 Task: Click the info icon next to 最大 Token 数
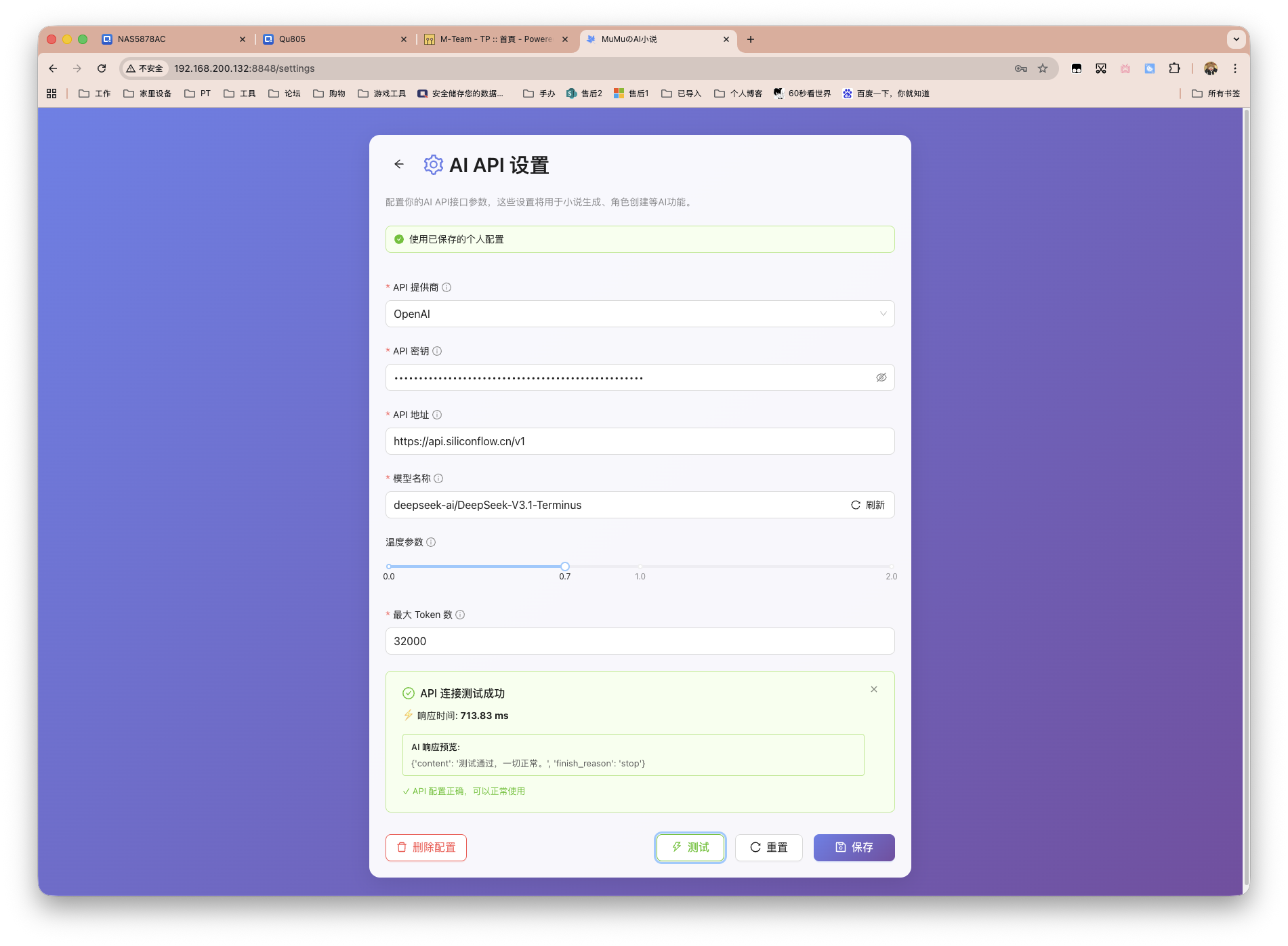(460, 615)
